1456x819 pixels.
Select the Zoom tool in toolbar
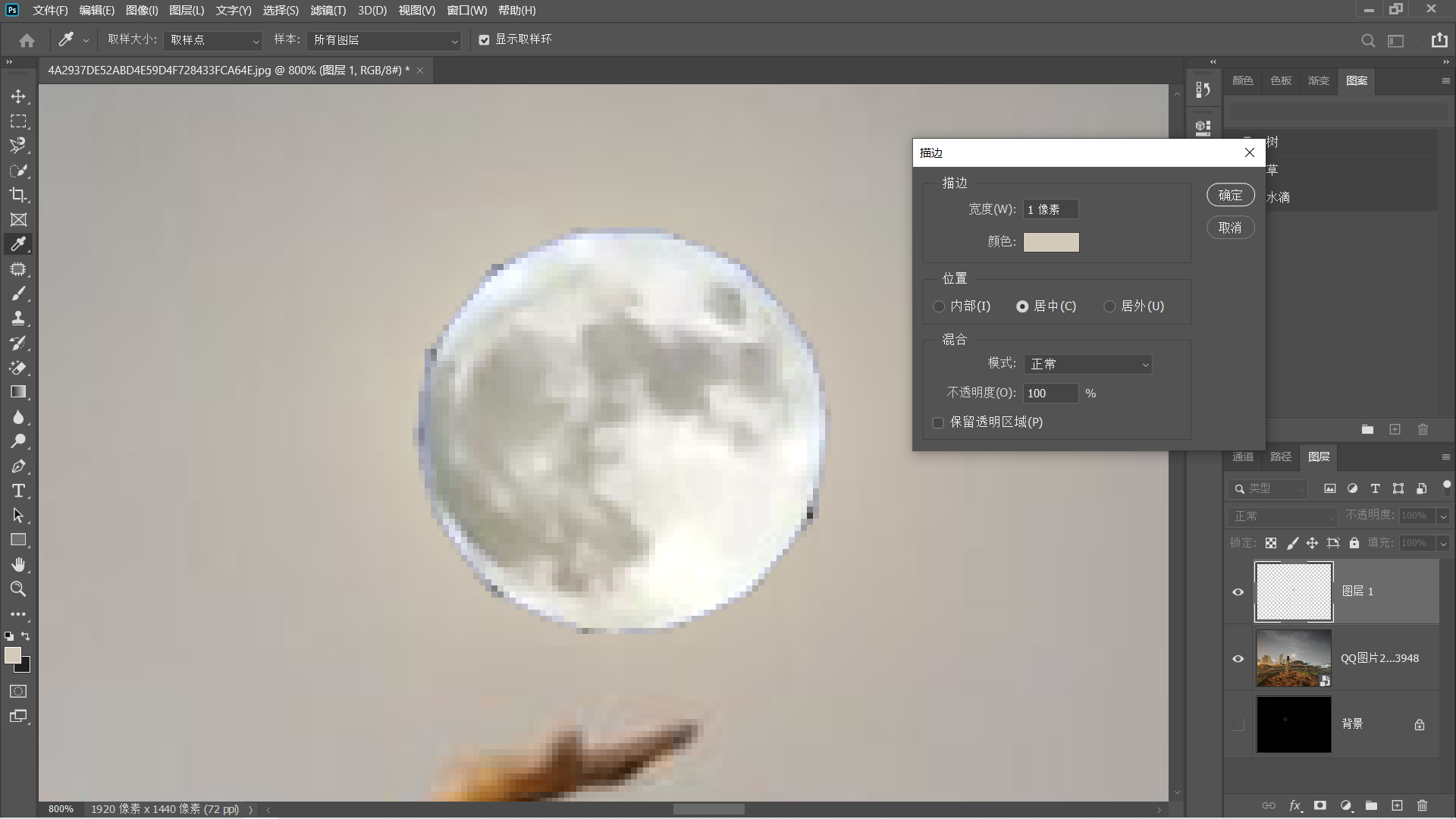click(x=18, y=589)
